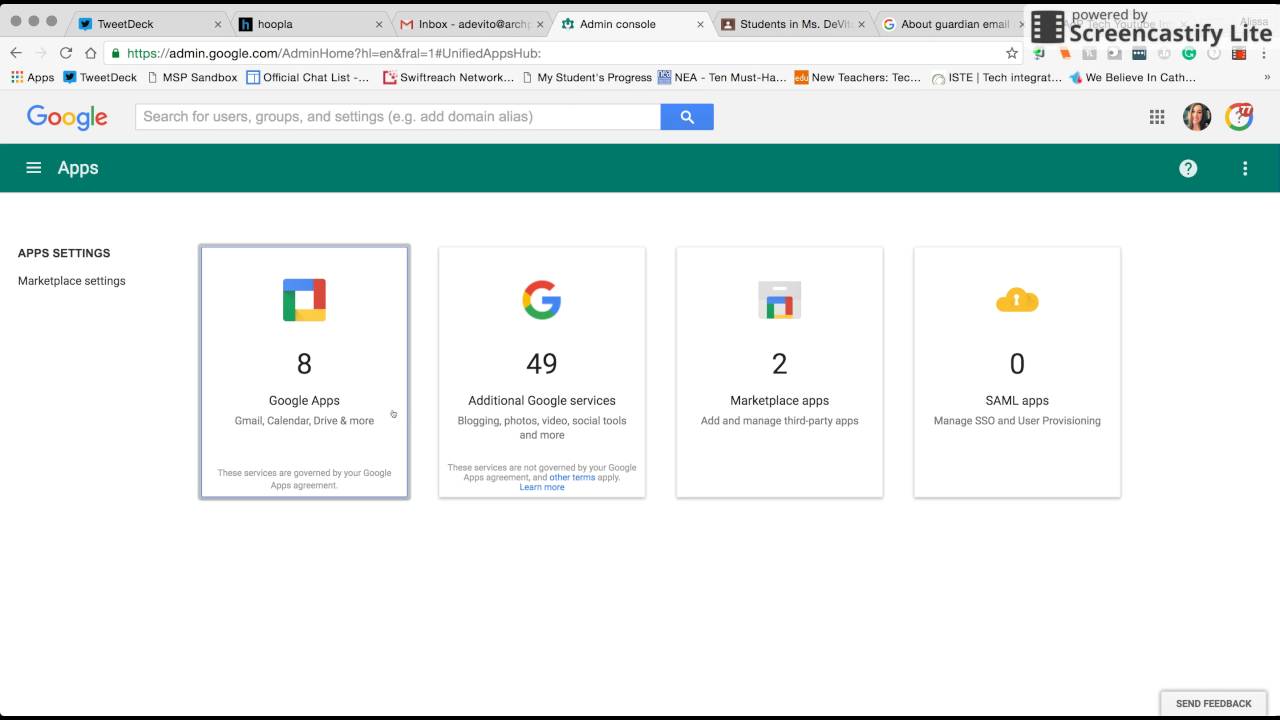1280x720 pixels.
Task: Focus the users, groups and settings search field
Action: tap(398, 117)
